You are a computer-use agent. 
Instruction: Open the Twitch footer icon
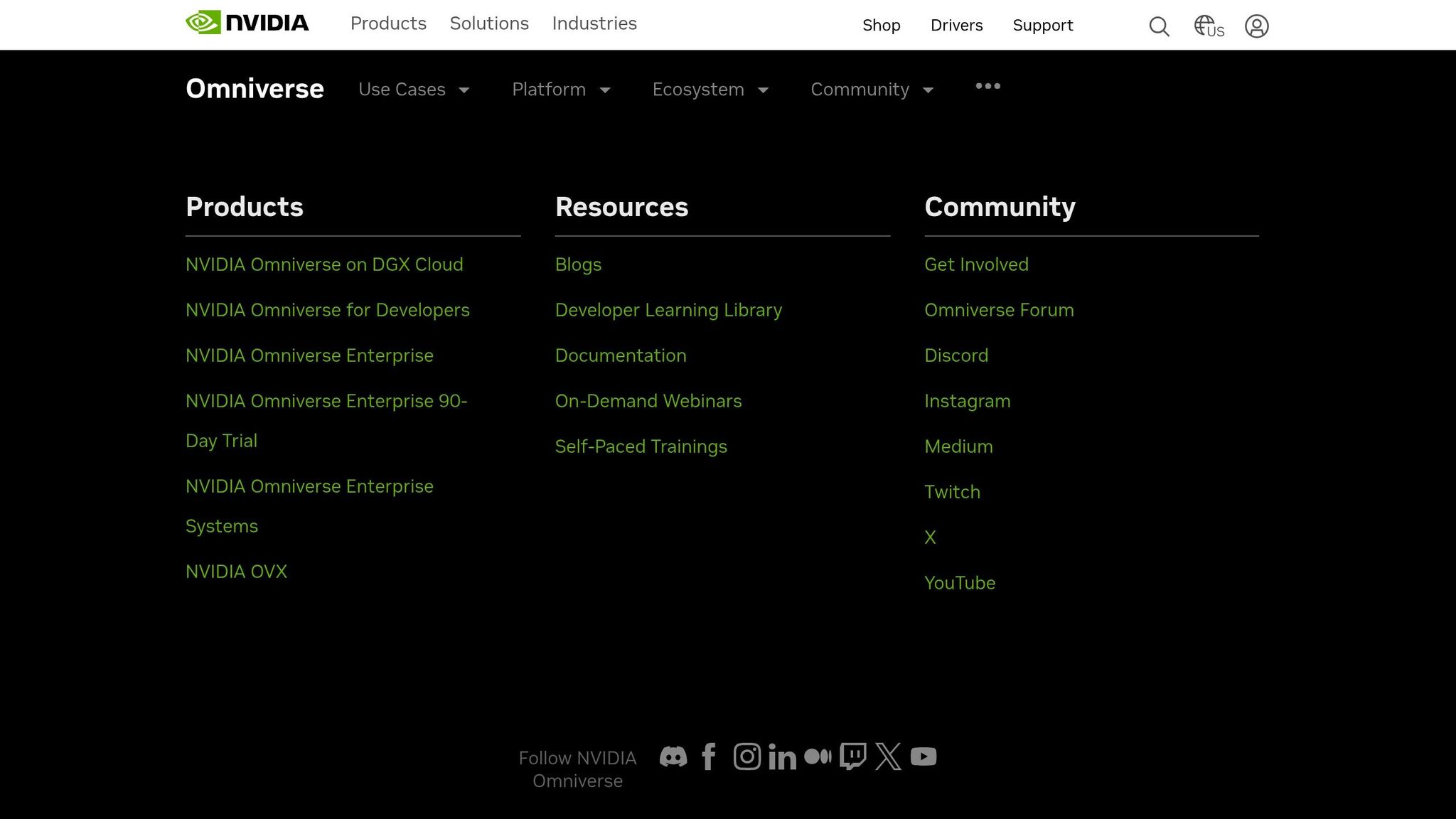pos(852,756)
